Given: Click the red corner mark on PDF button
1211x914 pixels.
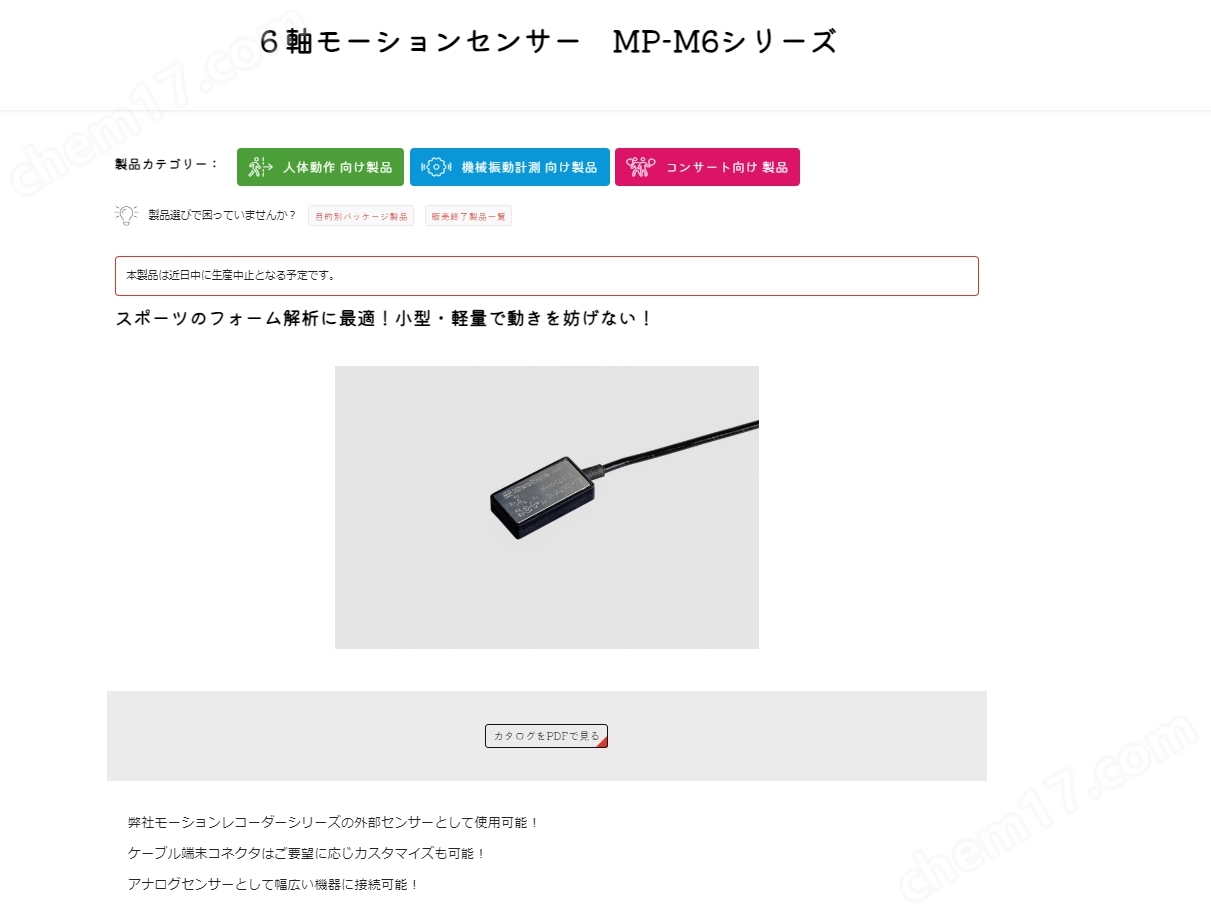Looking at the screenshot, I should 602,742.
